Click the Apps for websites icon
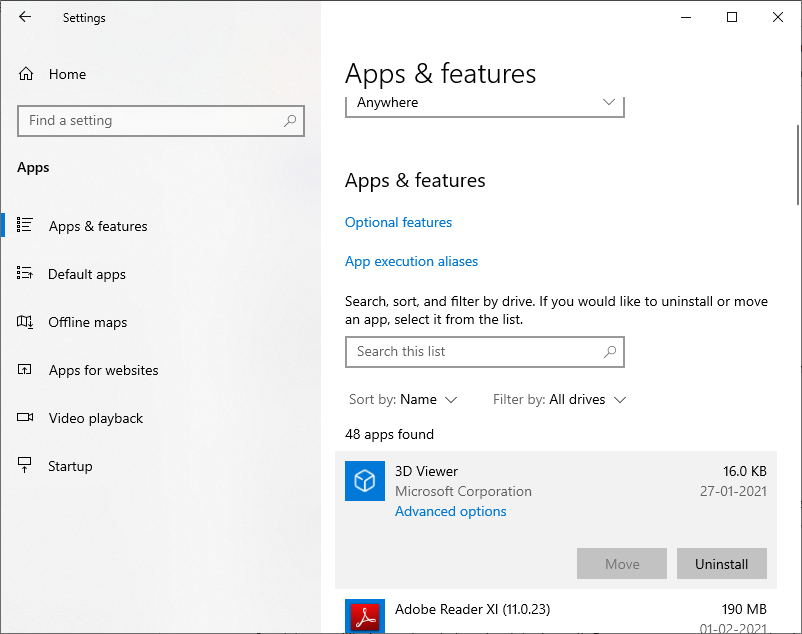The image size is (802, 634). point(25,369)
